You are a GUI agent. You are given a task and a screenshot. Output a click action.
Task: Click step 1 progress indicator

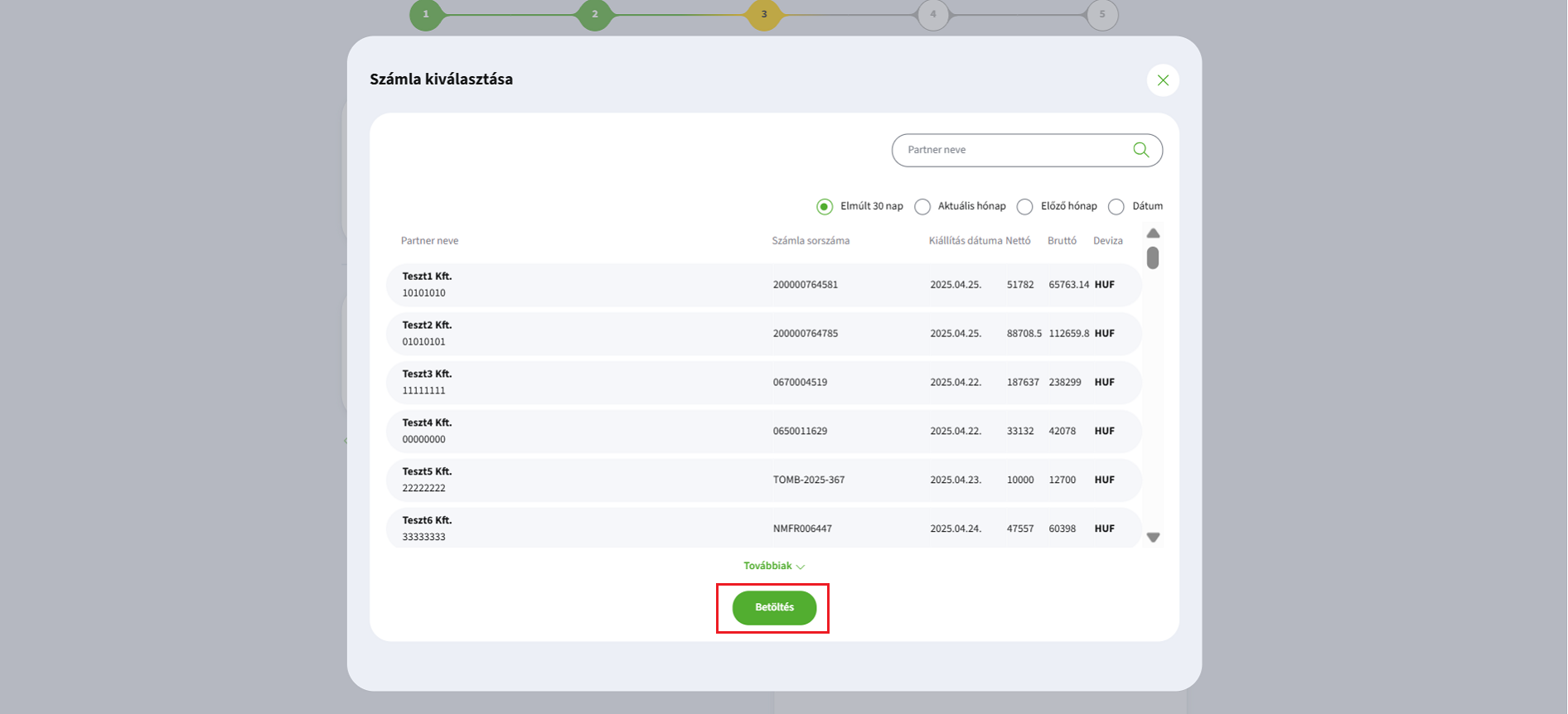click(x=426, y=14)
